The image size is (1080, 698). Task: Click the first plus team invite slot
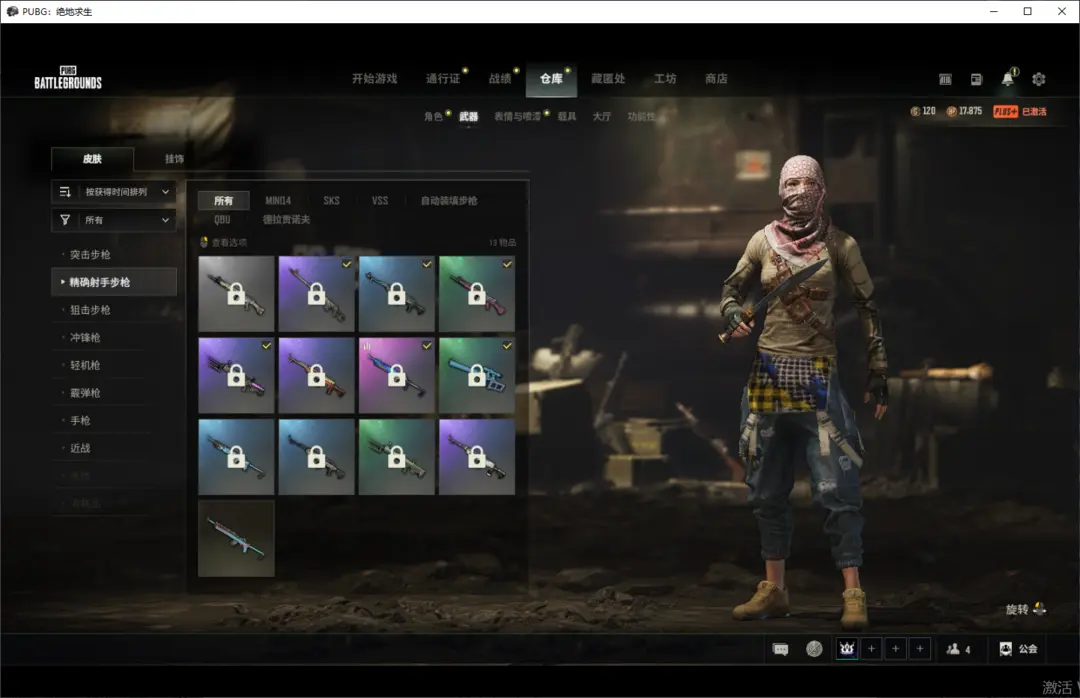871,648
